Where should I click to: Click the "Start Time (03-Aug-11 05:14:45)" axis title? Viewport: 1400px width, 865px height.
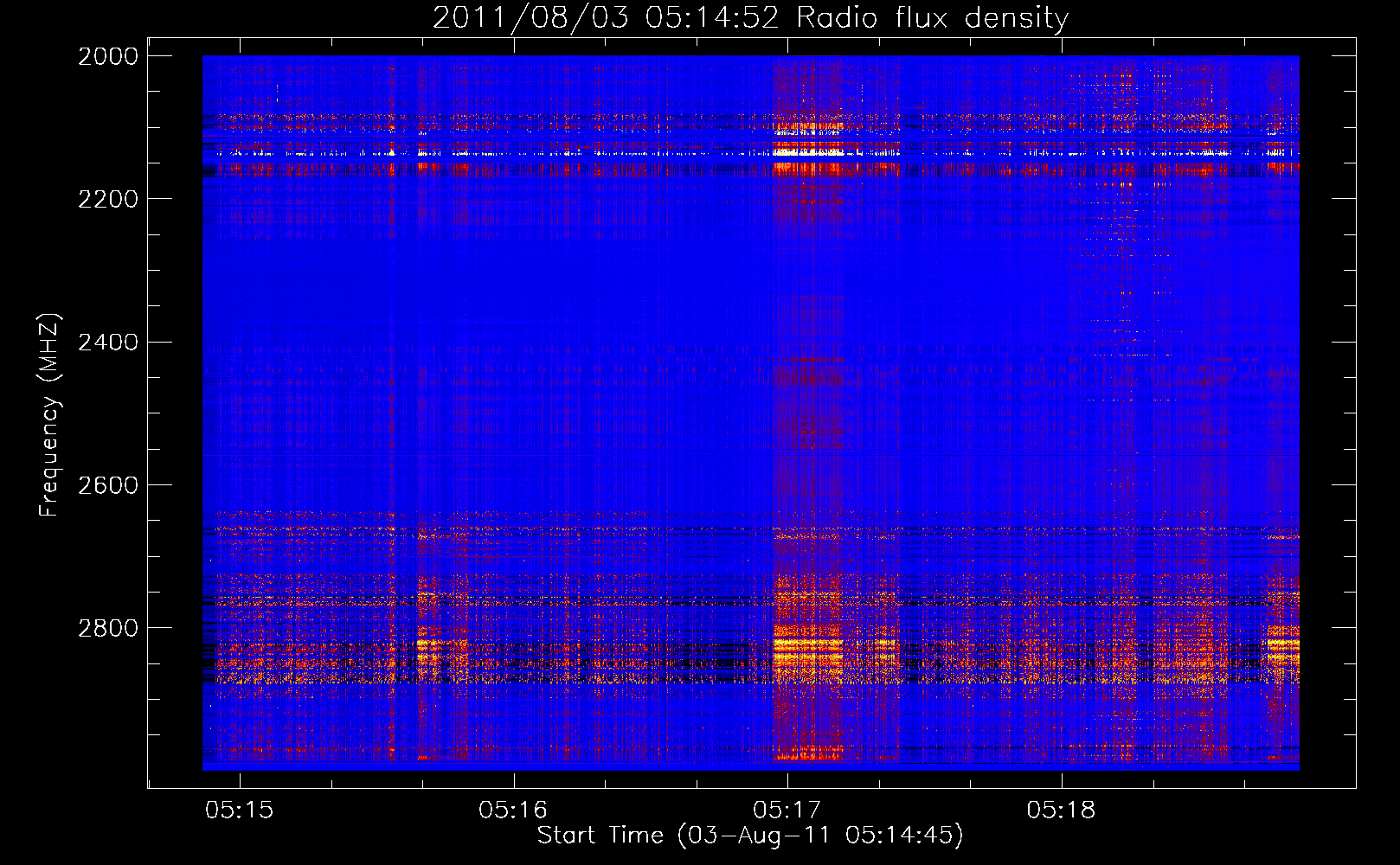point(750,836)
